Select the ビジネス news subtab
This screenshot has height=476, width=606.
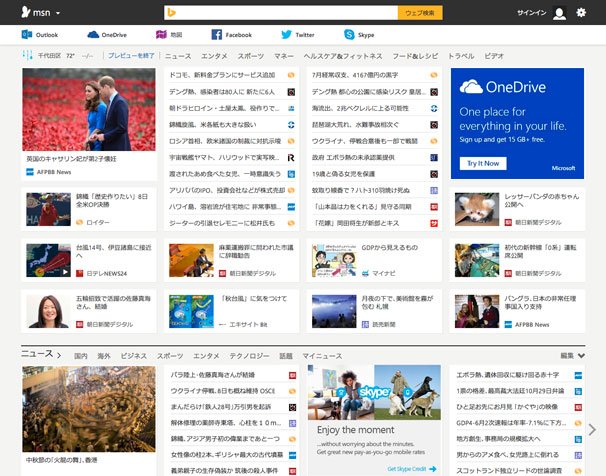[x=133, y=356]
